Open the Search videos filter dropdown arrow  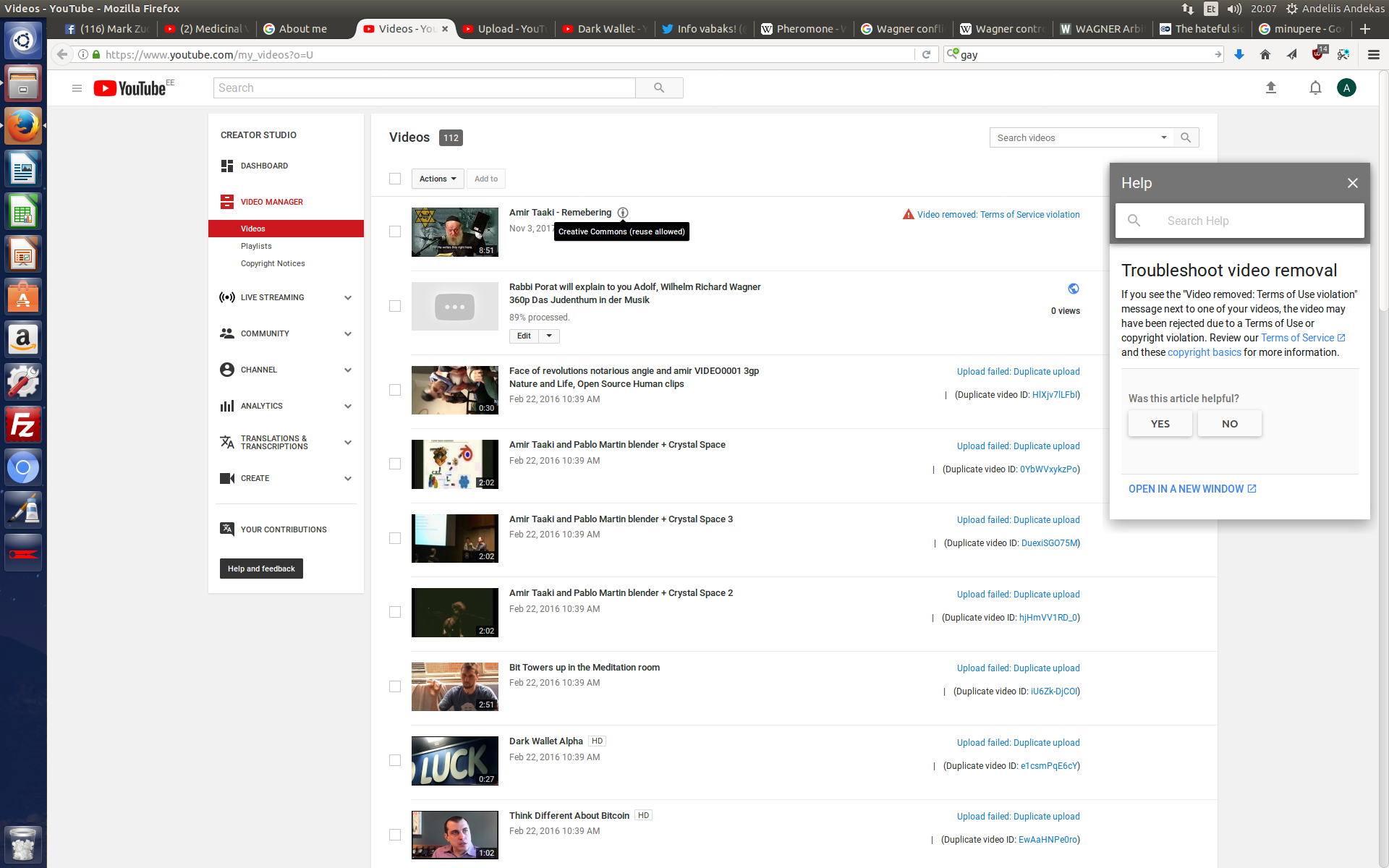[1164, 137]
